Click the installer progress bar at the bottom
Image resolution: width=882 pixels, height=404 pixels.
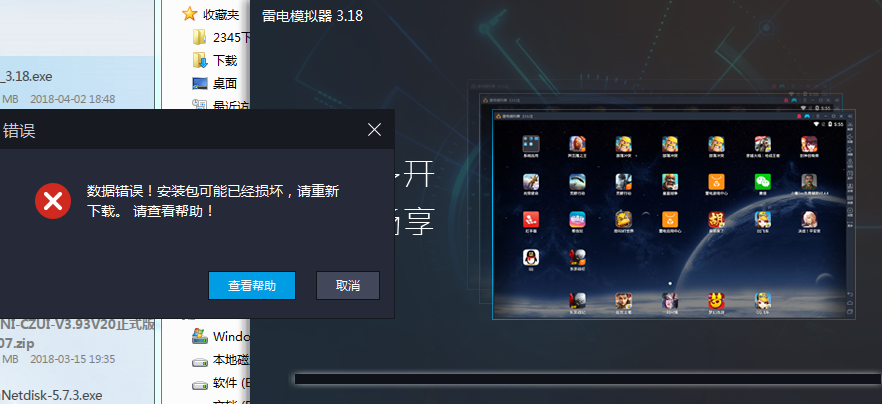pyautogui.click(x=588, y=380)
